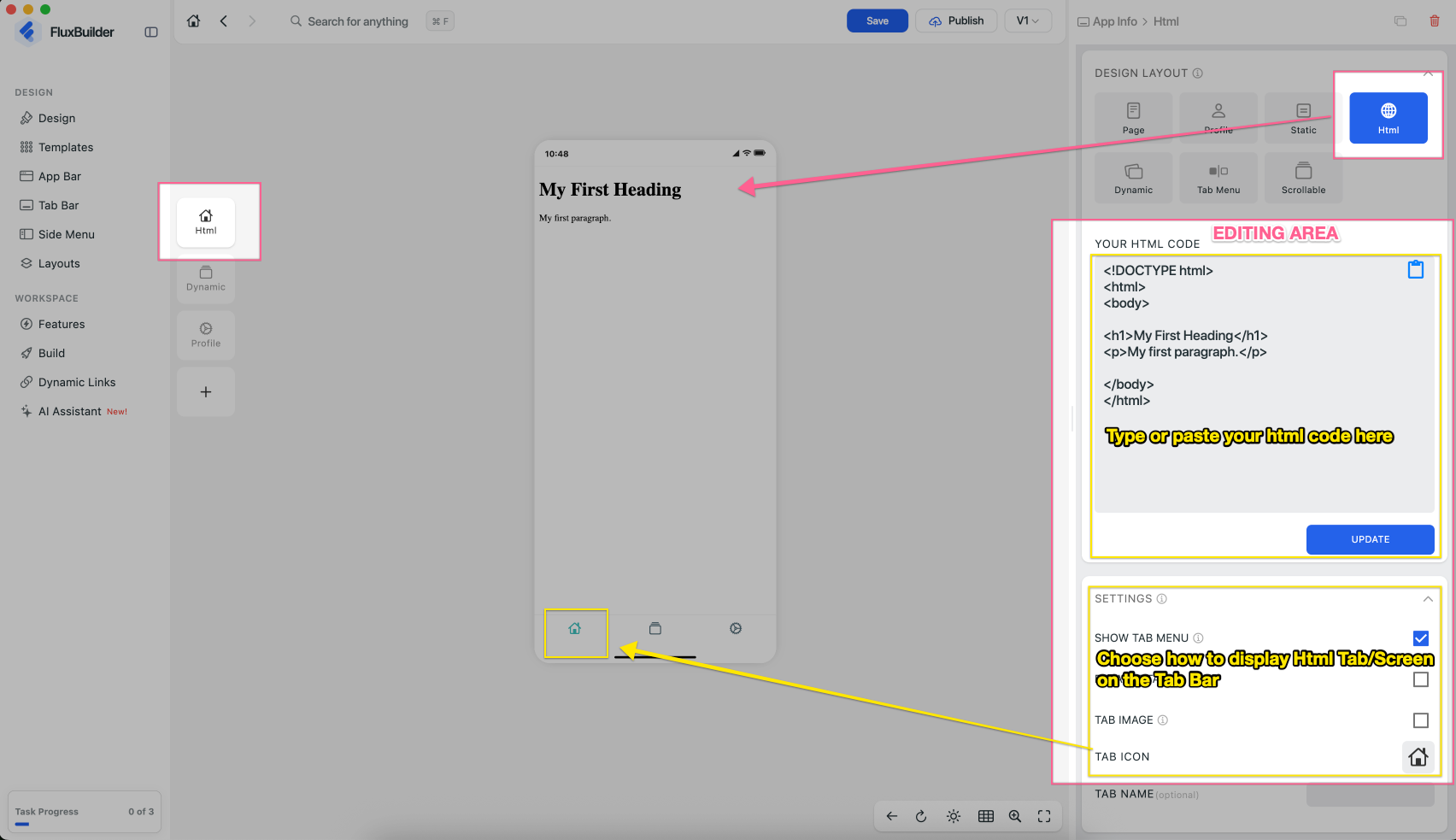Navigate forward with right chevron
The height and width of the screenshot is (840, 1456).
(x=252, y=21)
